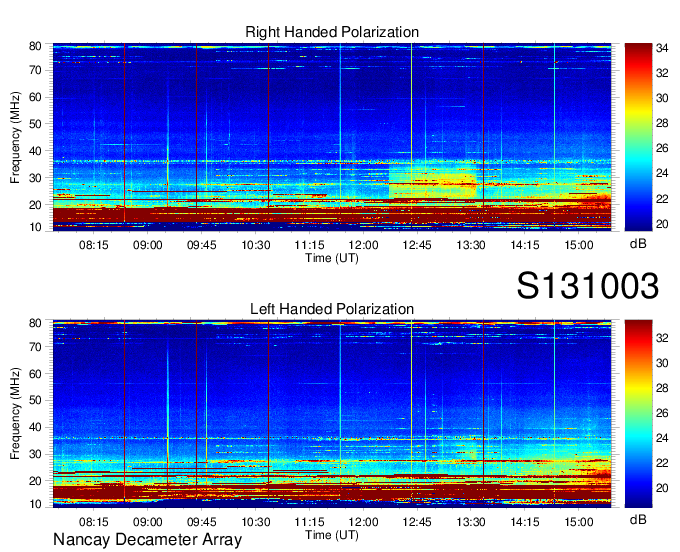Click 13:30 tick on right-handed time axis
This screenshot has height=552, width=680.
(x=471, y=245)
